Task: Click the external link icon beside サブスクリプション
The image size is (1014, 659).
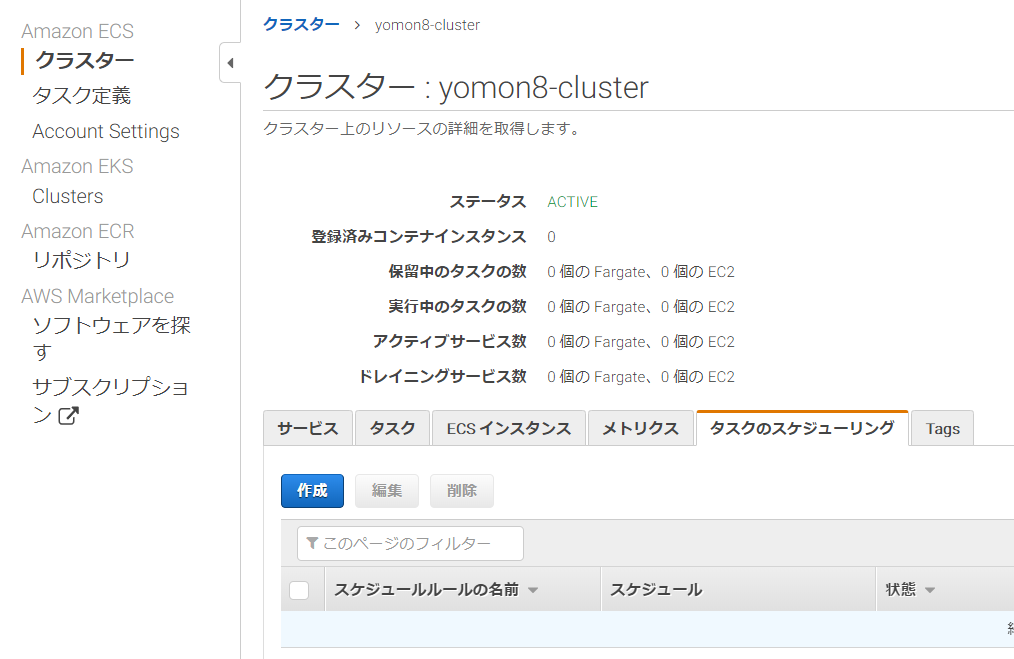Action: (x=69, y=415)
